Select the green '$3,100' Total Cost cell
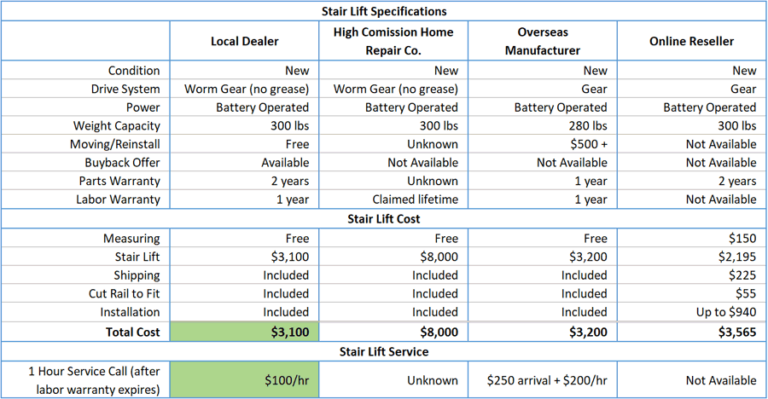Viewport: 768px width, 399px height. click(x=244, y=332)
